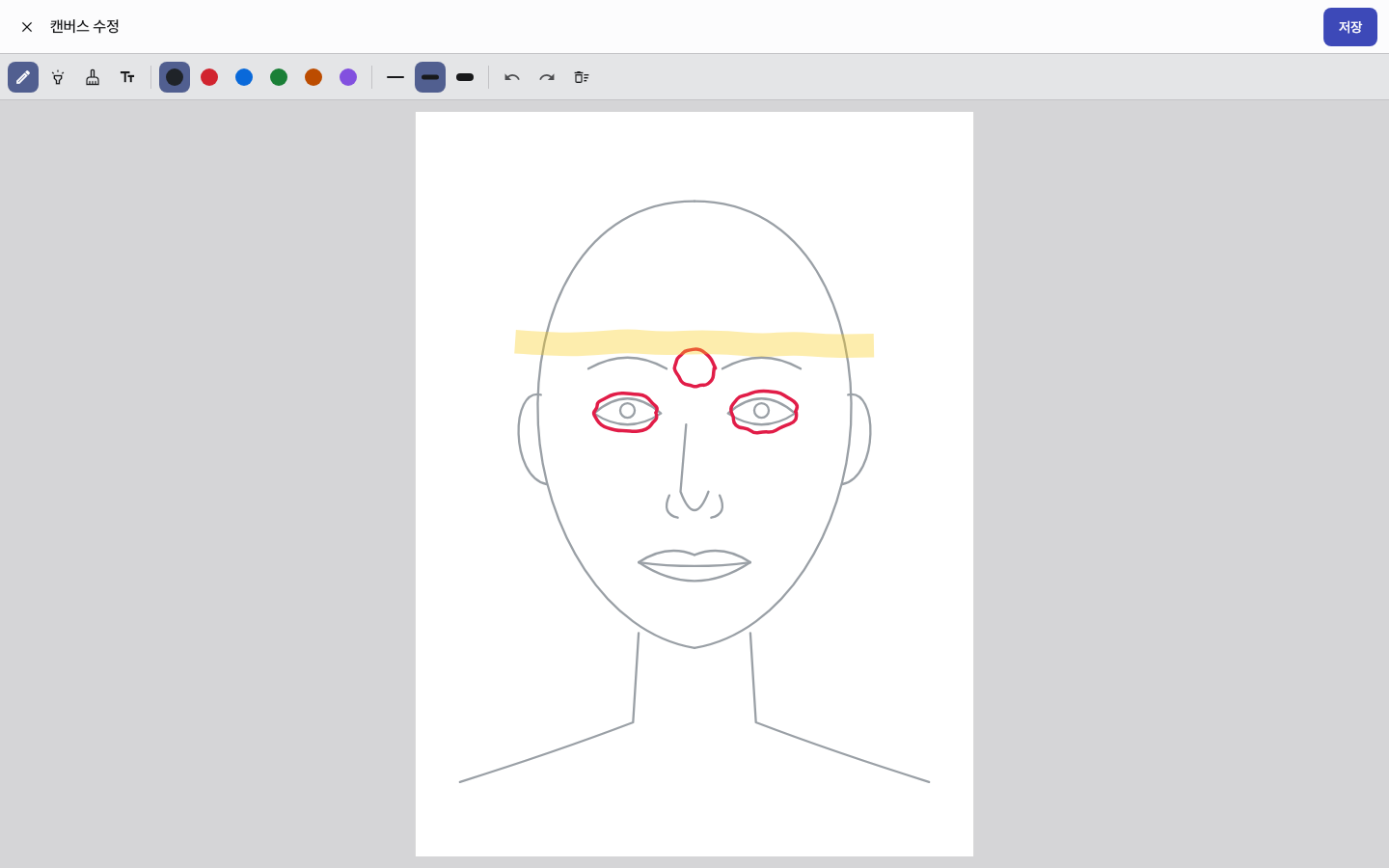The height and width of the screenshot is (868, 1389).
Task: Clear all drawings with trash icon
Action: 582,77
